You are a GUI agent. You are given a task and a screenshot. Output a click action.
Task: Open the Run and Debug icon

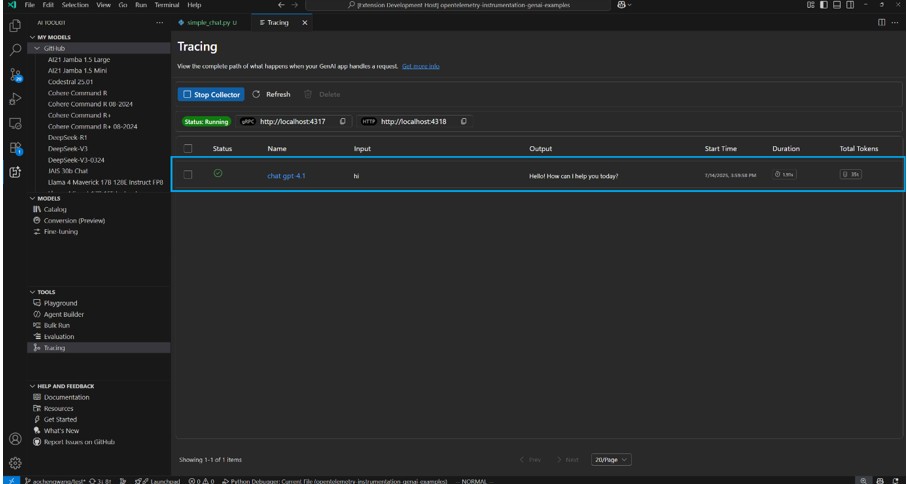[x=15, y=98]
